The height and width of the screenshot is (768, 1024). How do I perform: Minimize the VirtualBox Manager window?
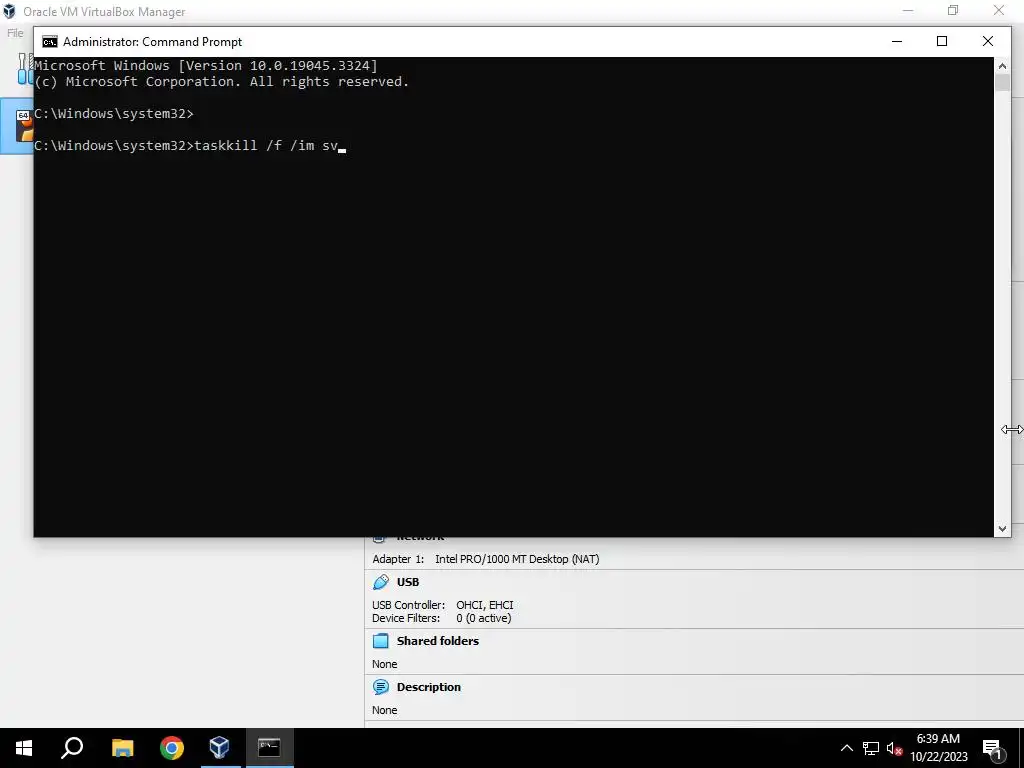pos(908,10)
